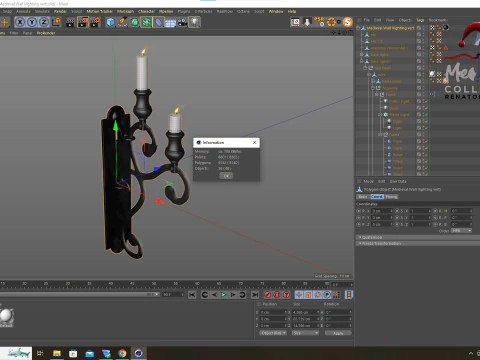Switch to the Basic attributes tab

tap(363, 197)
